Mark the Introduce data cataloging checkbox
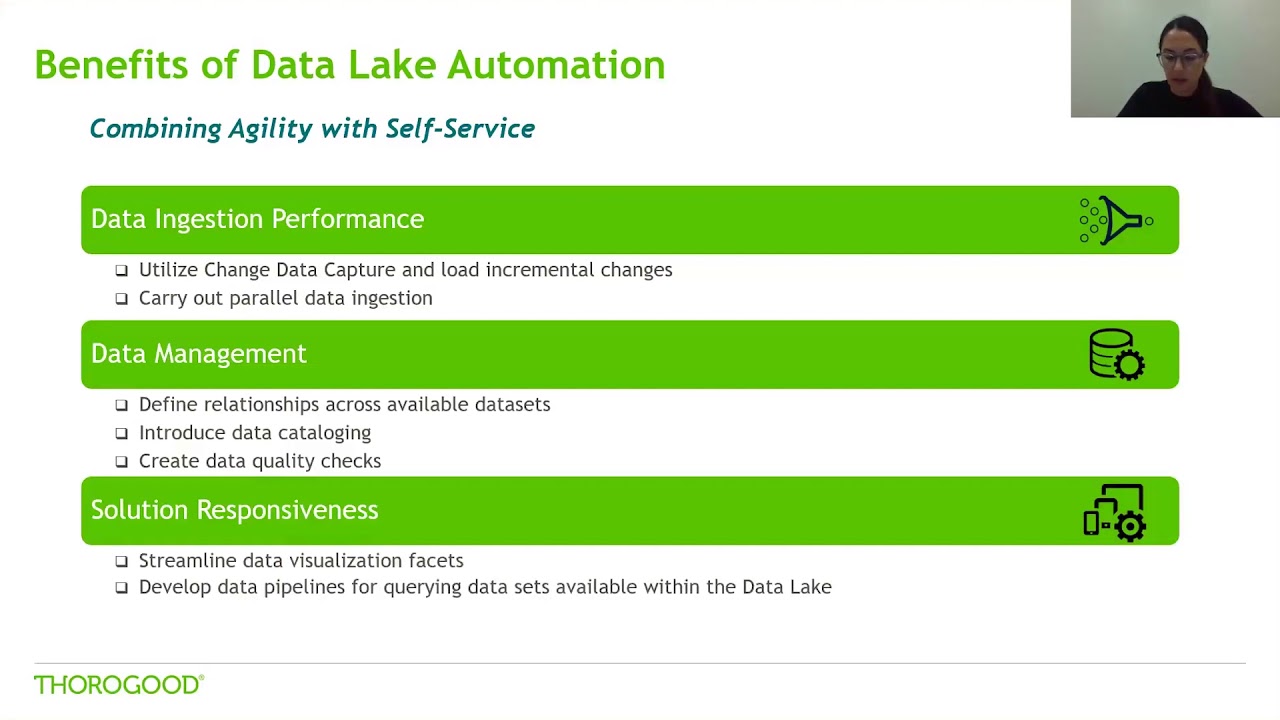Screen dimensions: 1280x720 click(121, 433)
